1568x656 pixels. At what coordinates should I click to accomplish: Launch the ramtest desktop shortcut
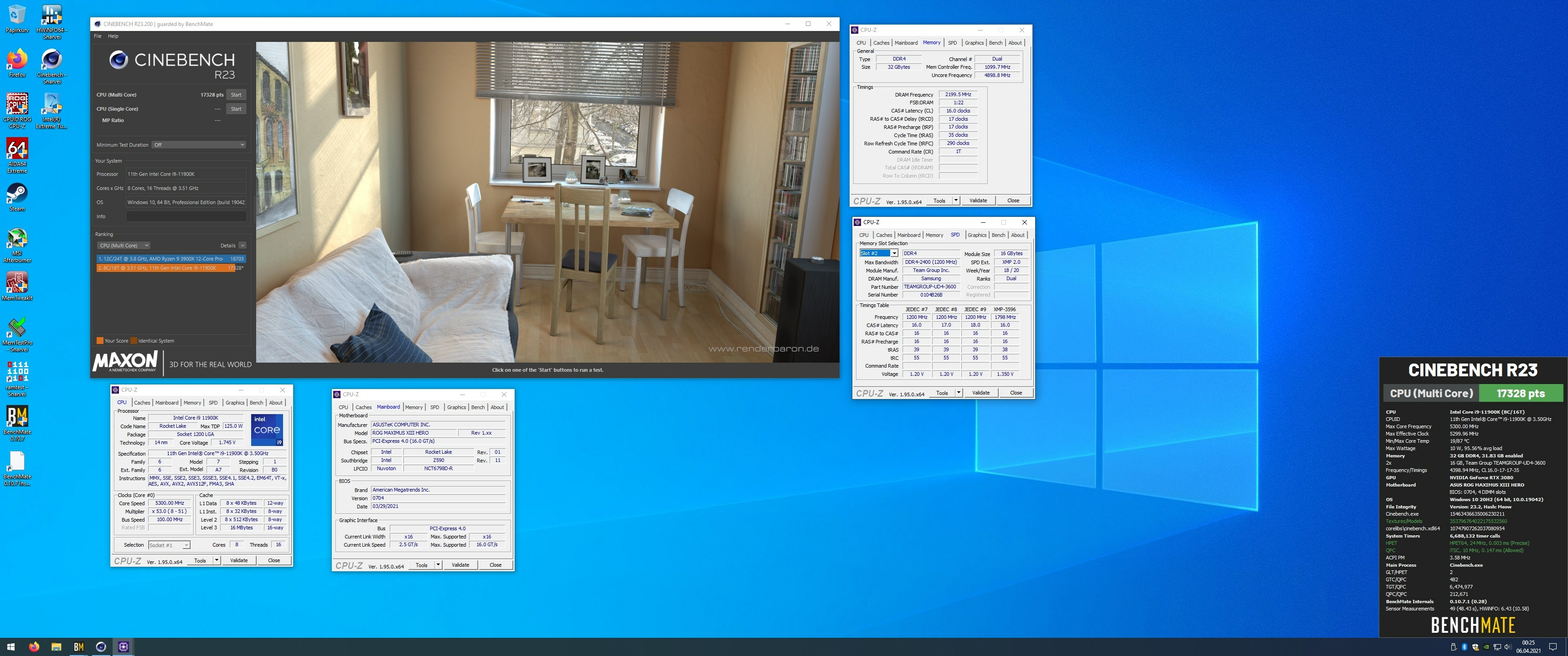coord(17,379)
